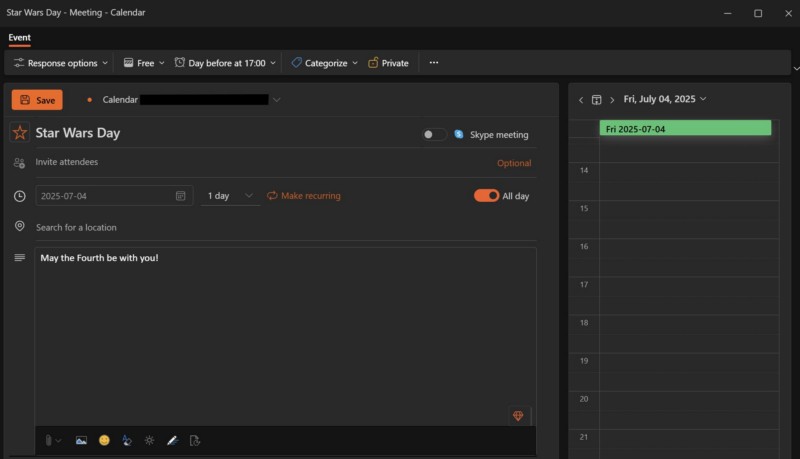Open the Categorize dropdown

coord(324,63)
